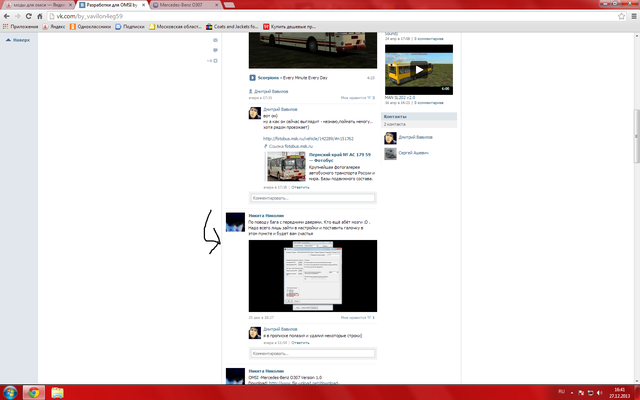The height and width of the screenshot is (400, 640).
Task: Open Windows Start menu
Action: (10, 391)
